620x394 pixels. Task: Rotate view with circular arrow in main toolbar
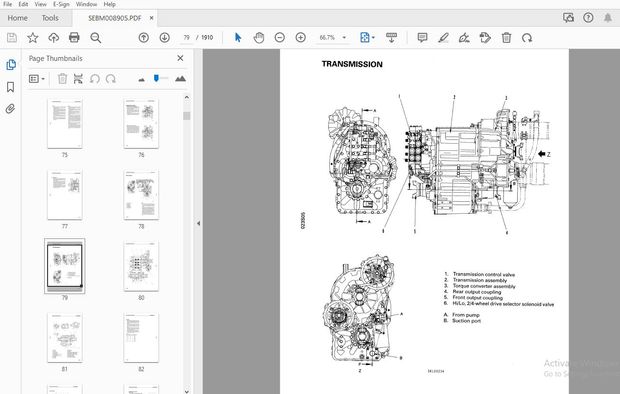point(527,38)
